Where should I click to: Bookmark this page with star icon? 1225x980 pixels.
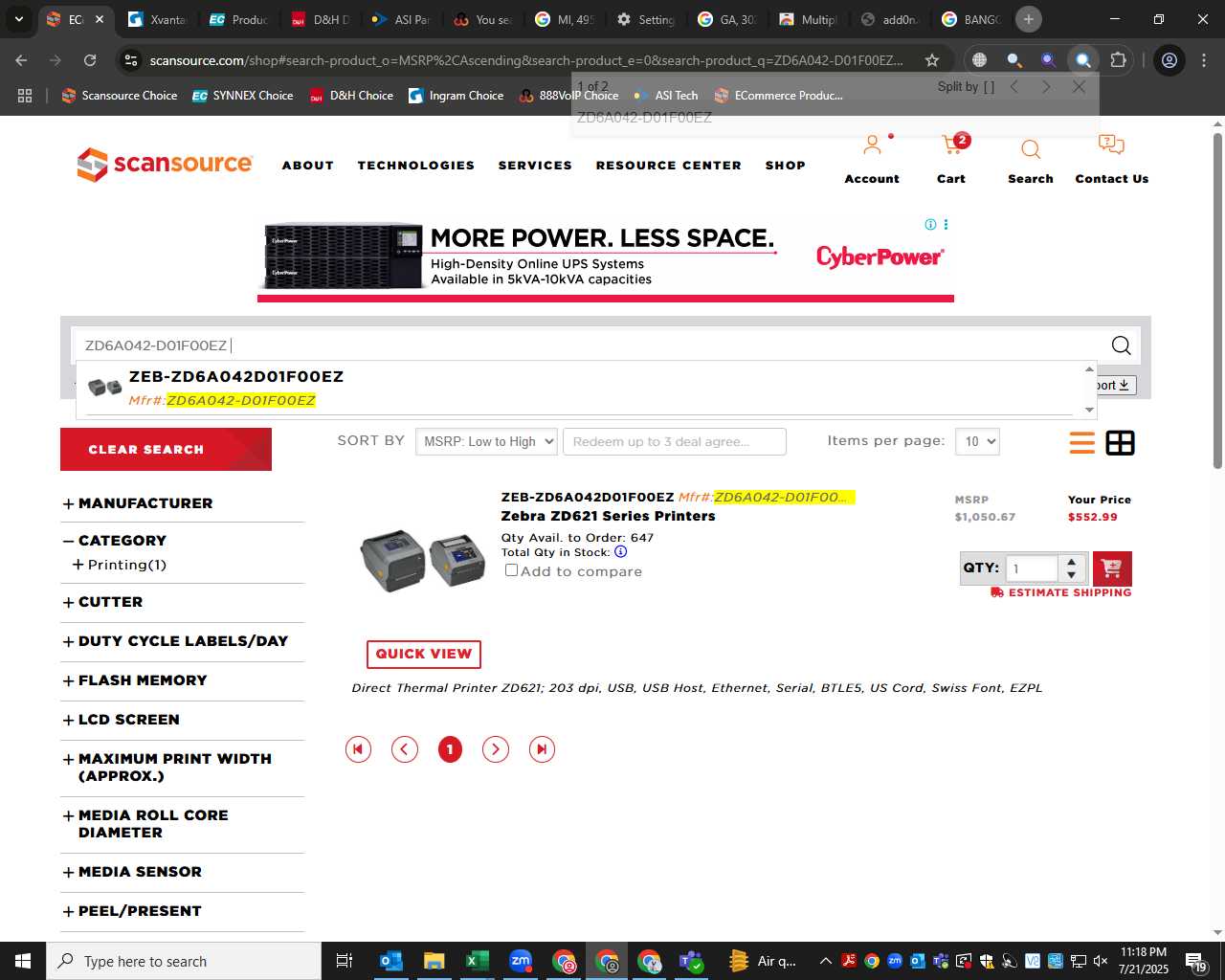coord(931,60)
